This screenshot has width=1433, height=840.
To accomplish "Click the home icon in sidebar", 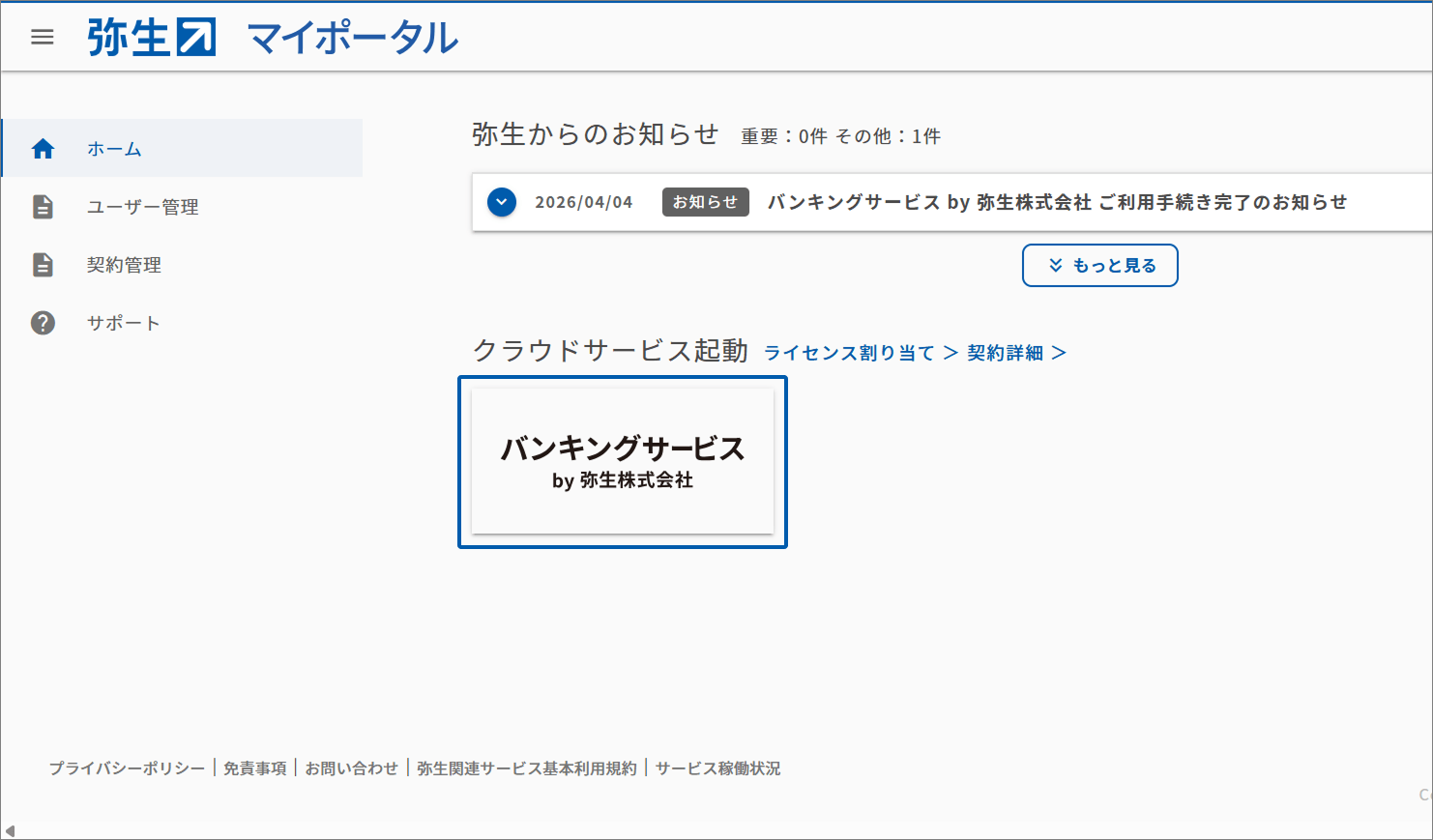I will coord(43,149).
